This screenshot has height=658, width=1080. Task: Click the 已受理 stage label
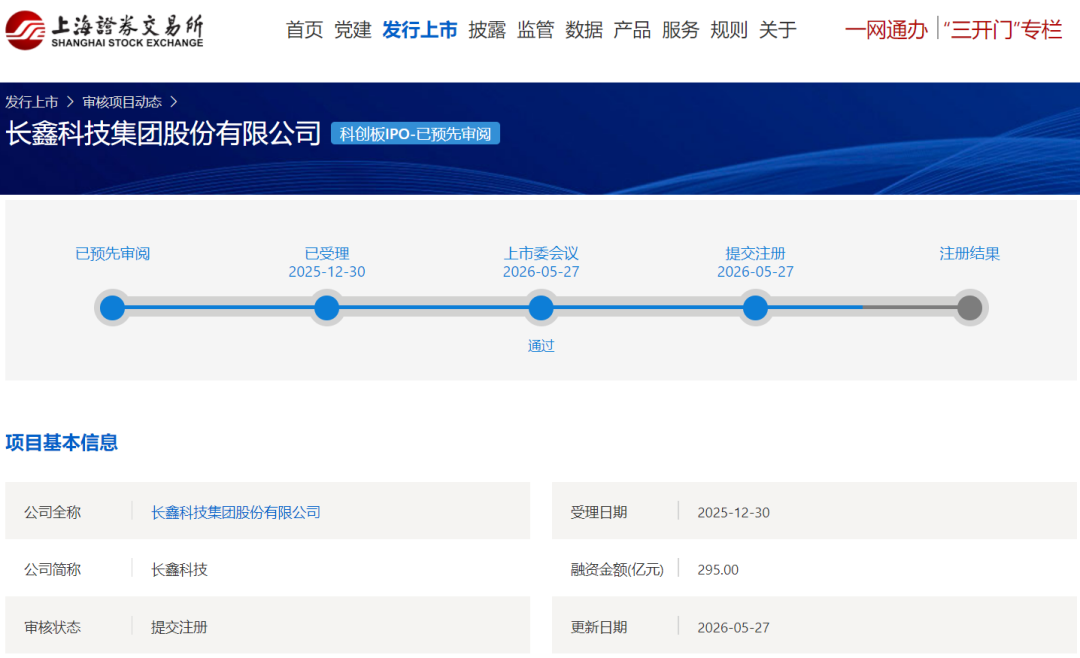326,254
